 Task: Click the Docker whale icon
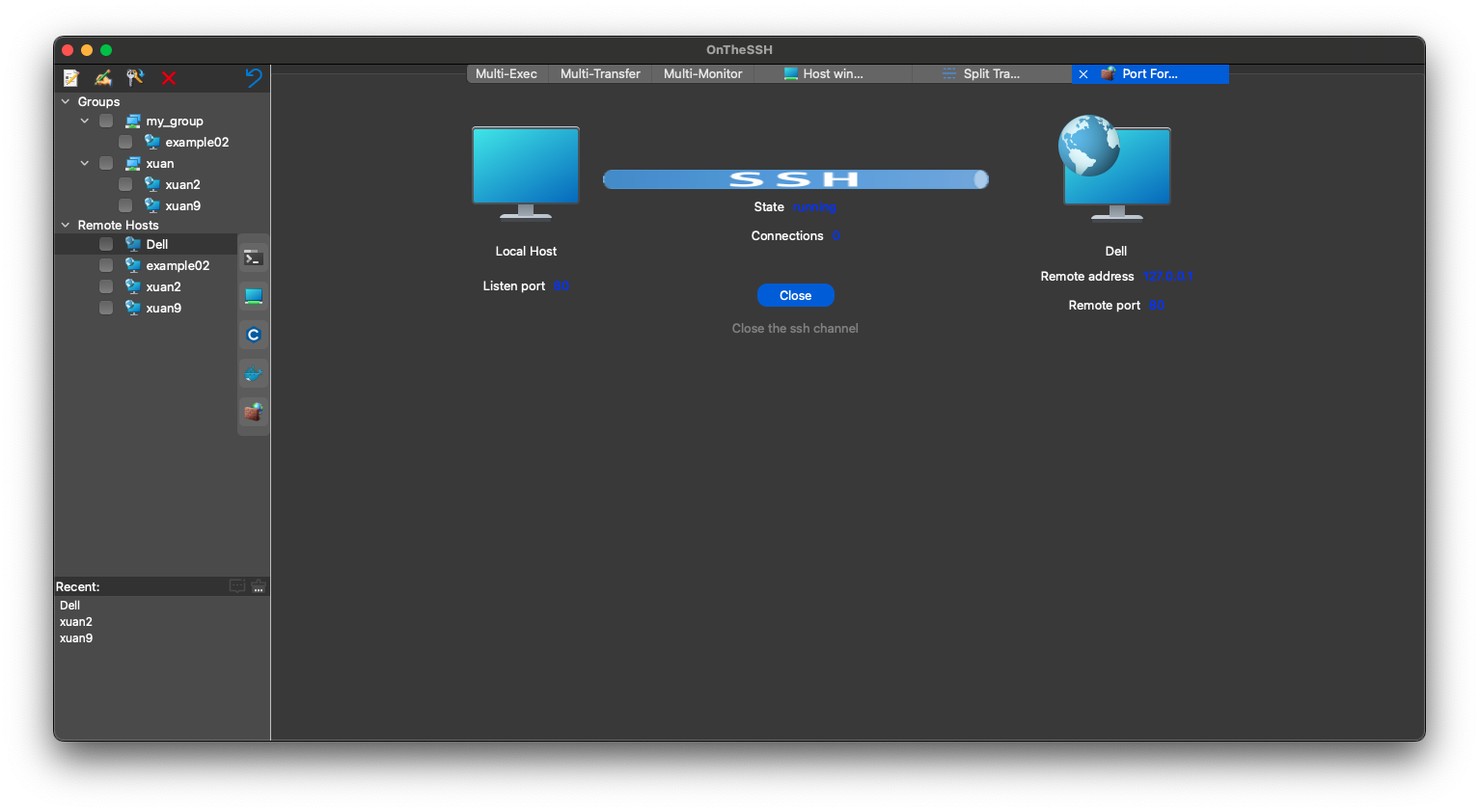coord(253,373)
